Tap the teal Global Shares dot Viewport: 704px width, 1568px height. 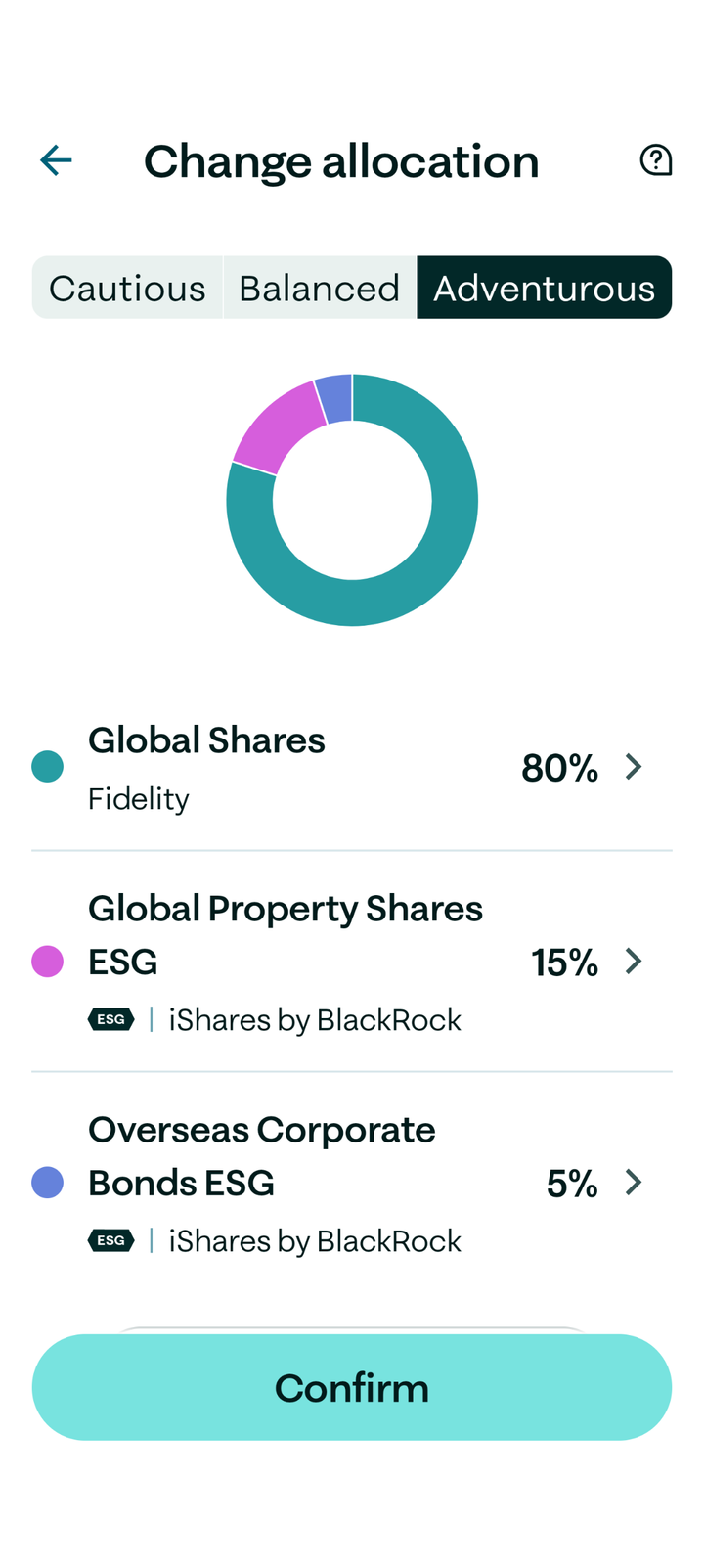pyautogui.click(x=48, y=766)
